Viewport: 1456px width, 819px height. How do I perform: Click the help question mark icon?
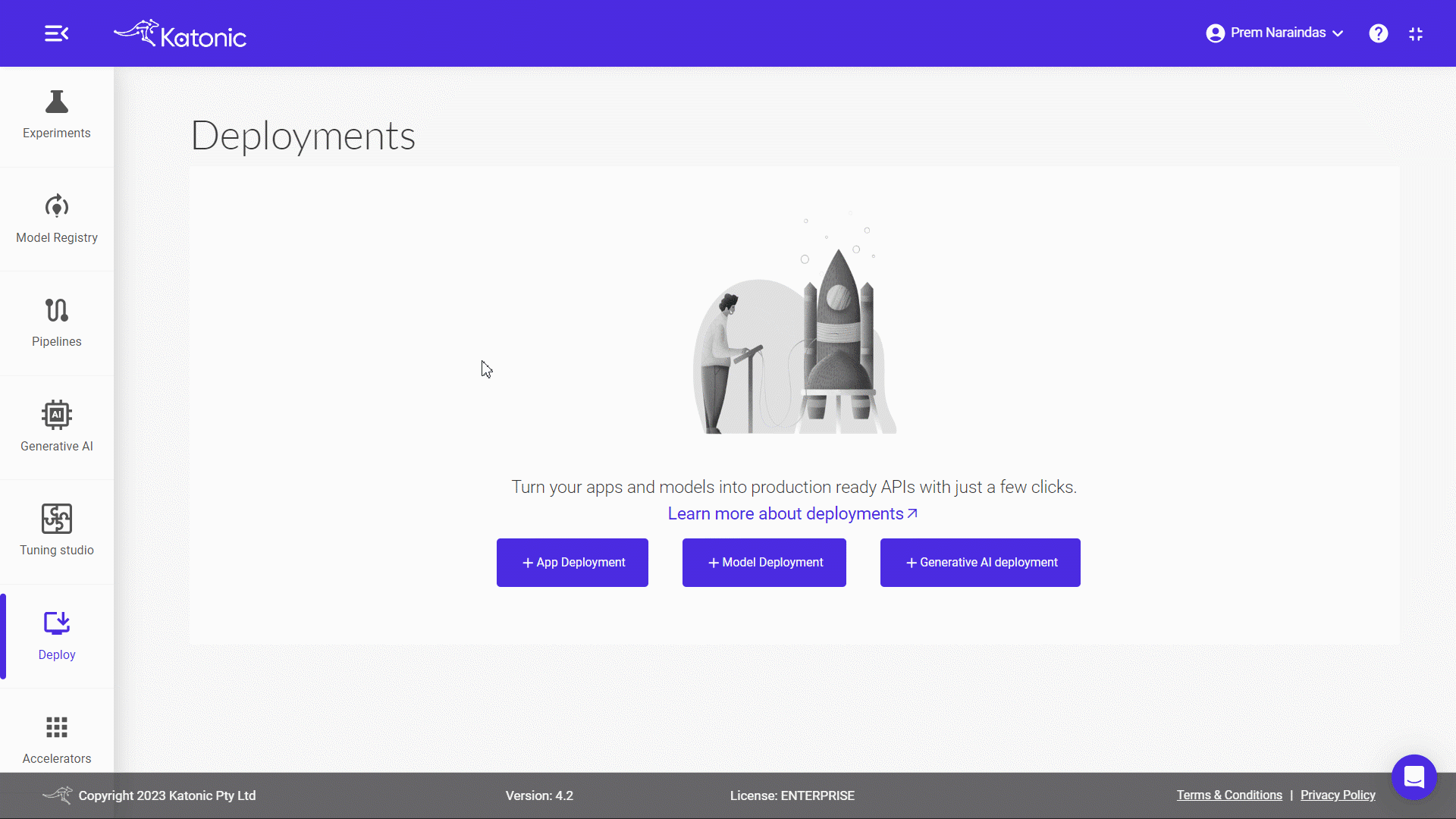click(x=1378, y=33)
